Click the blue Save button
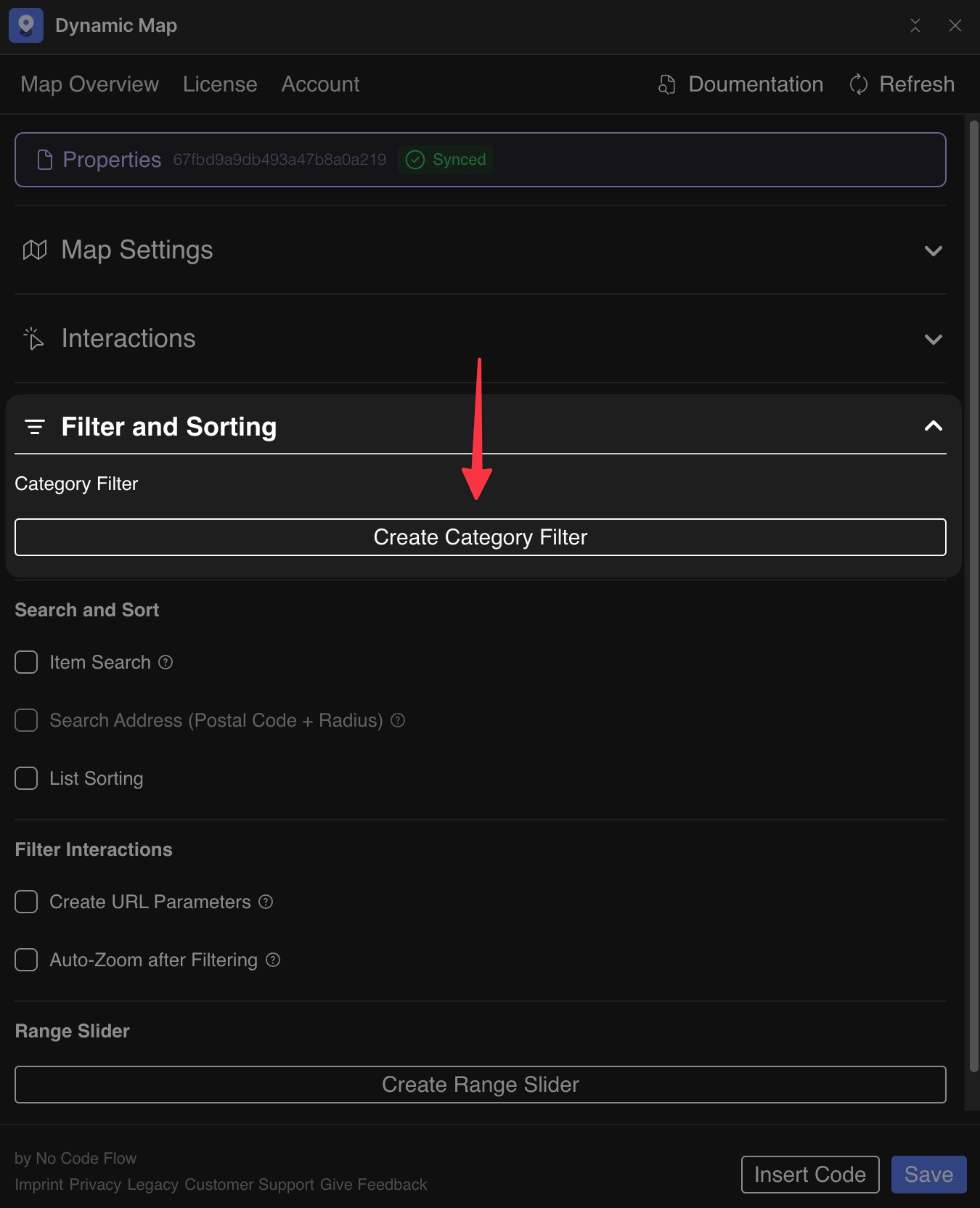 929,1175
